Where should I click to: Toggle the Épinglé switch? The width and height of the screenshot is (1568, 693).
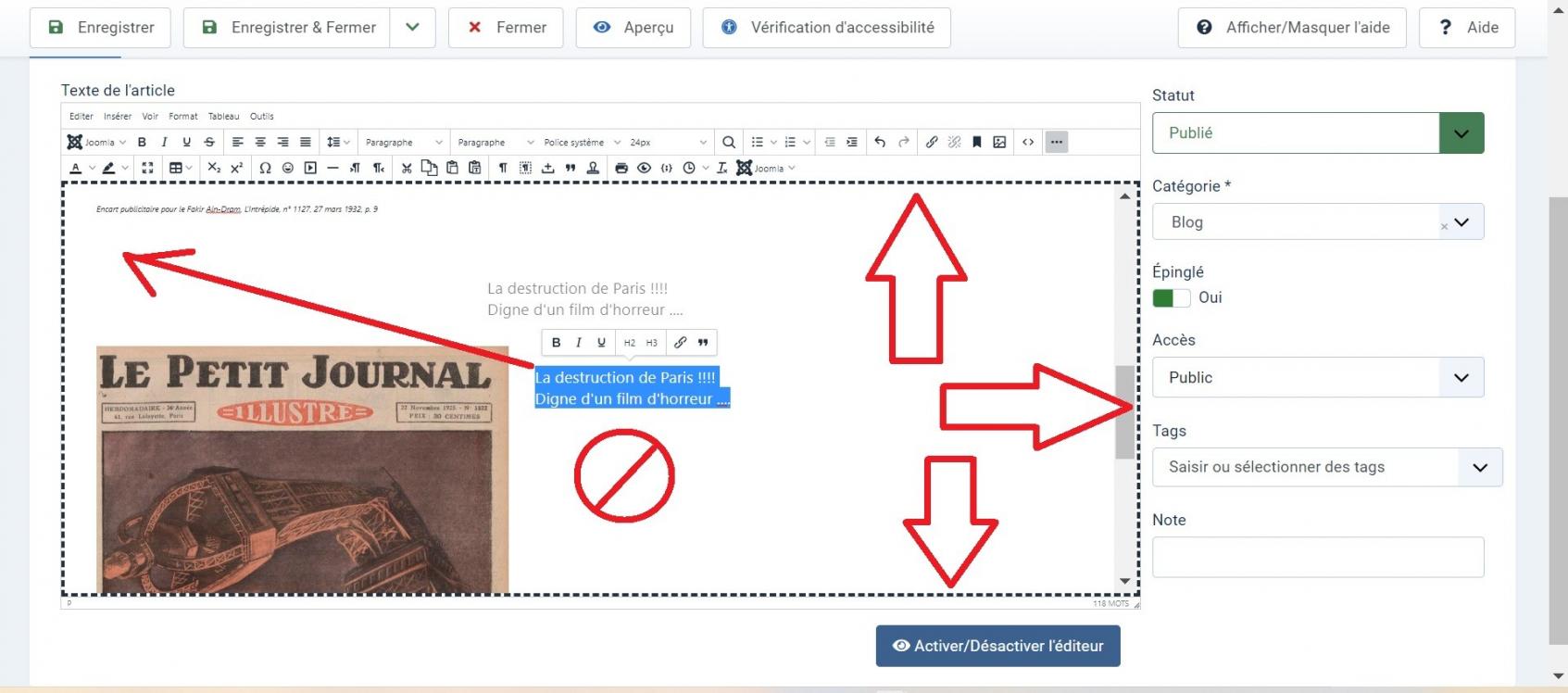[x=1171, y=297]
